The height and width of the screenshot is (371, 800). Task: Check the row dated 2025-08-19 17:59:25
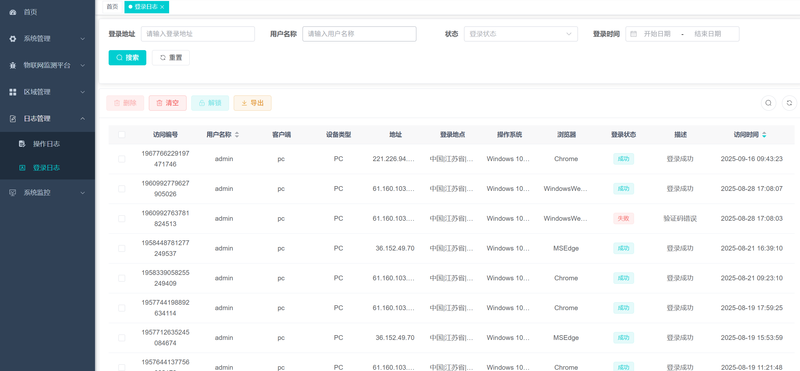(x=121, y=308)
